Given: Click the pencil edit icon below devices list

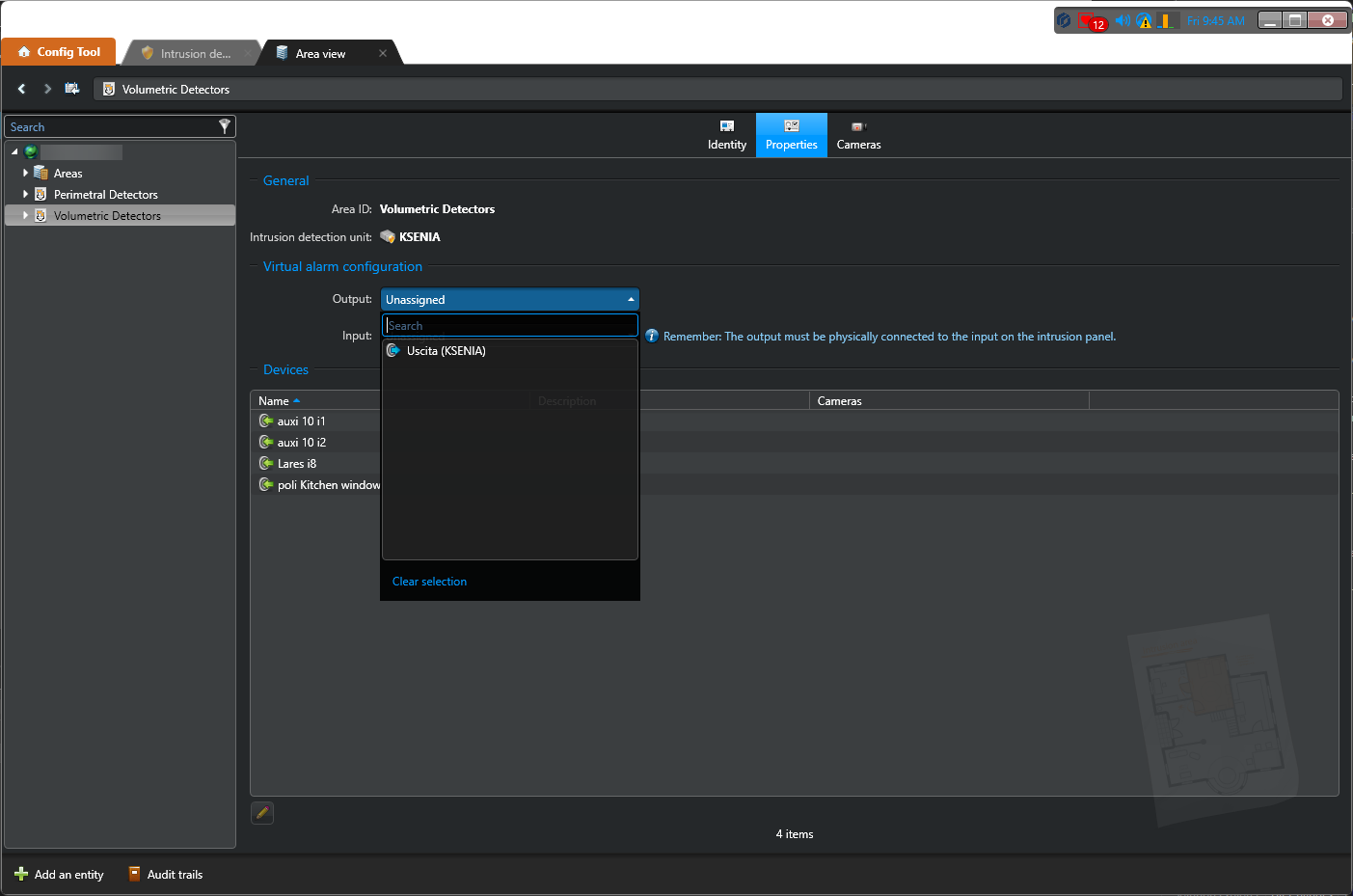Looking at the screenshot, I should [262, 813].
